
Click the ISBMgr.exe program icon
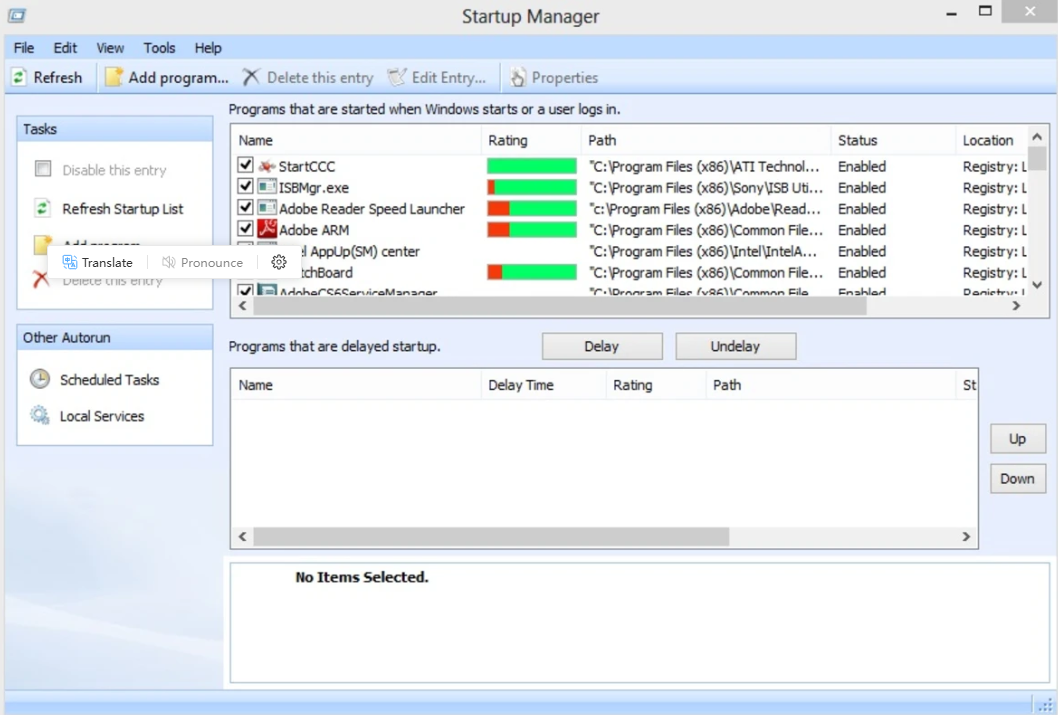click(267, 187)
